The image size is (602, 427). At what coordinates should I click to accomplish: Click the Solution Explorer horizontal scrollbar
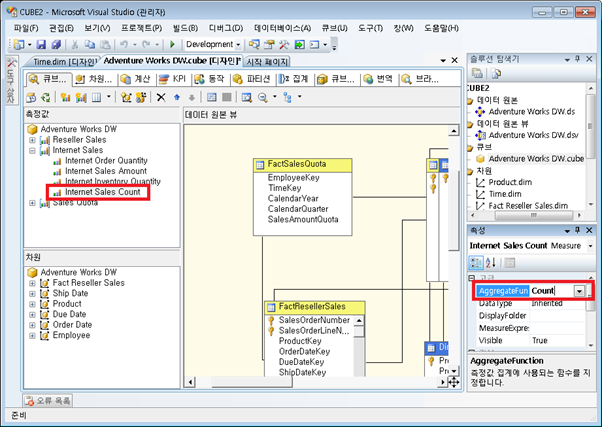tap(534, 215)
